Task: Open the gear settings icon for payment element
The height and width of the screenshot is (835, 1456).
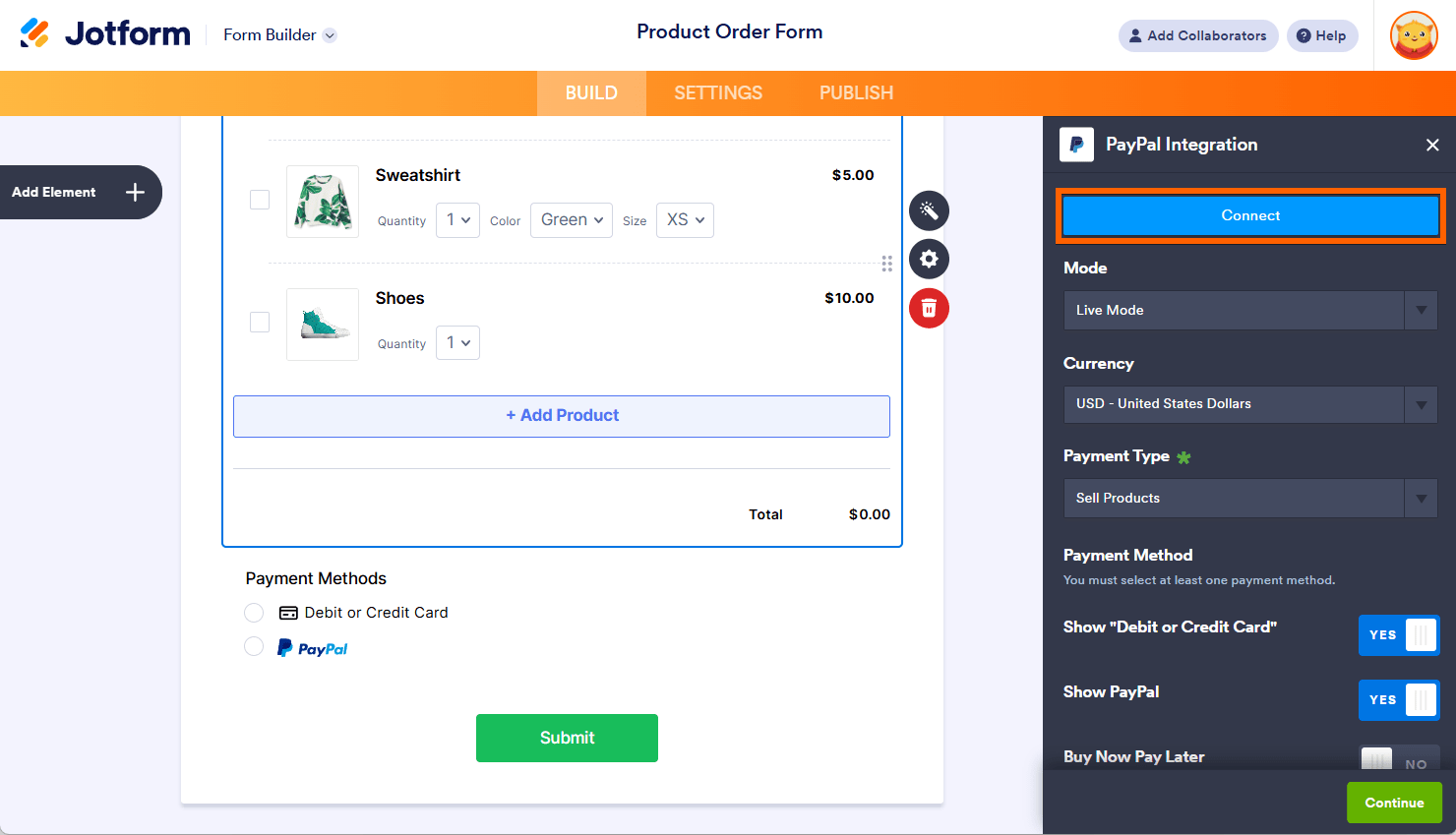Action: point(929,260)
